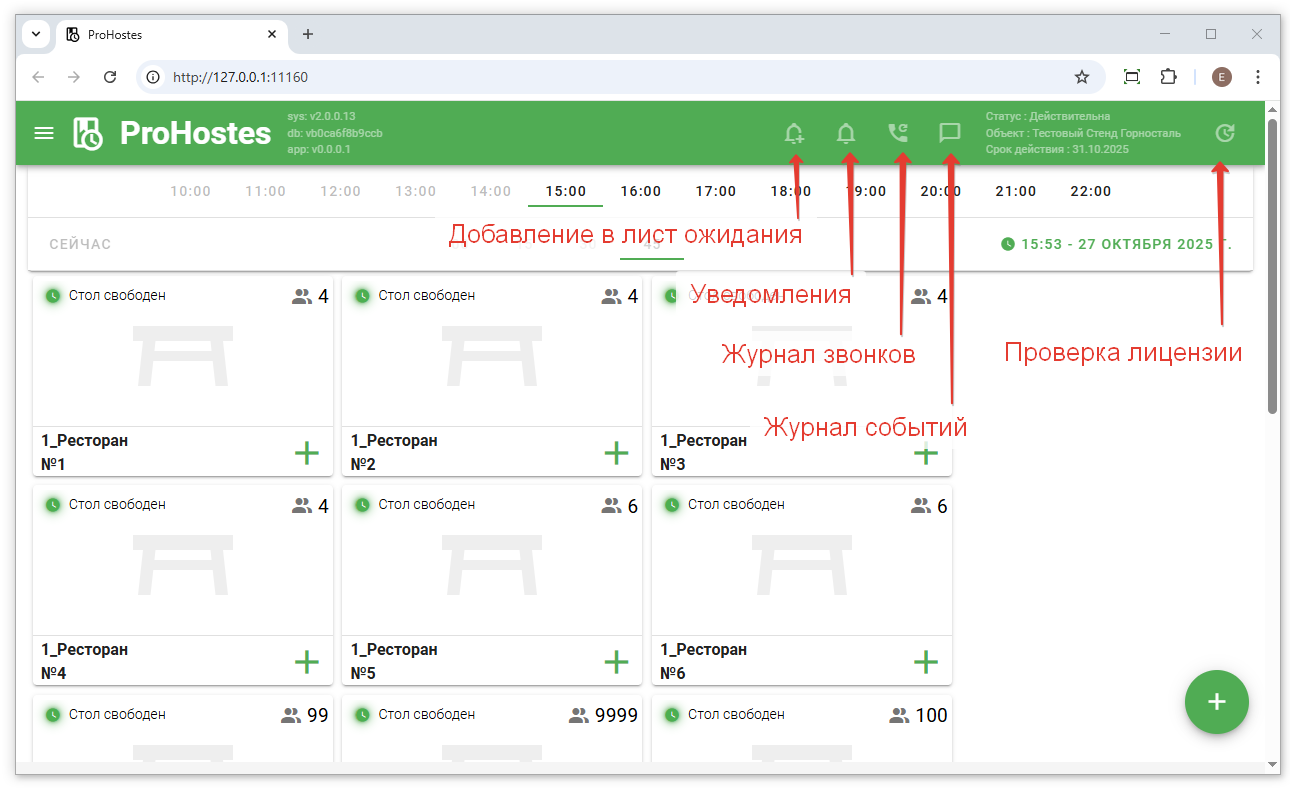Add a booking to table №2
Screen dimensions: 1290x795
(x=616, y=453)
